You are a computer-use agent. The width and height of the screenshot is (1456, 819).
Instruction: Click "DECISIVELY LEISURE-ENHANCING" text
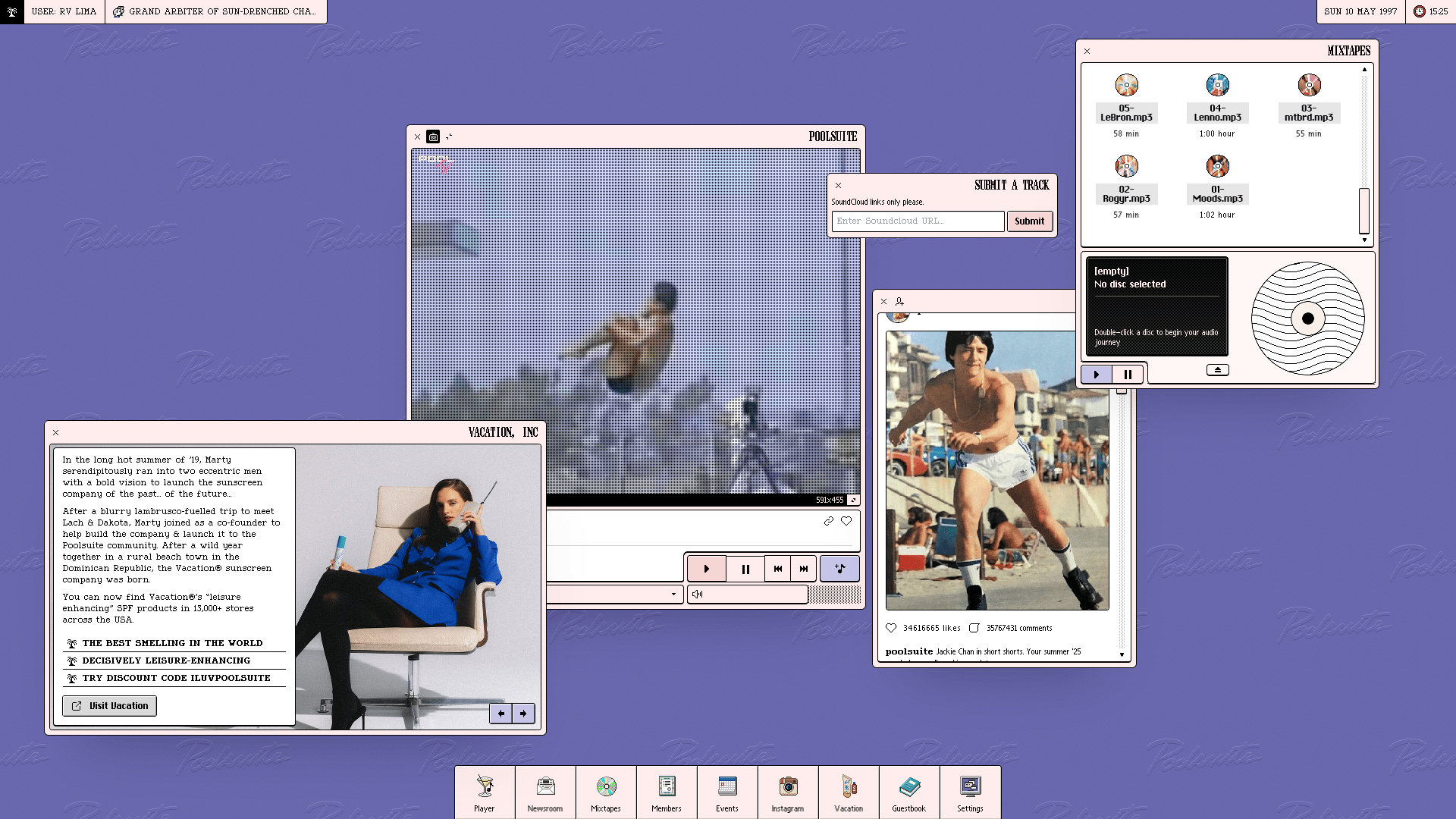pos(166,661)
